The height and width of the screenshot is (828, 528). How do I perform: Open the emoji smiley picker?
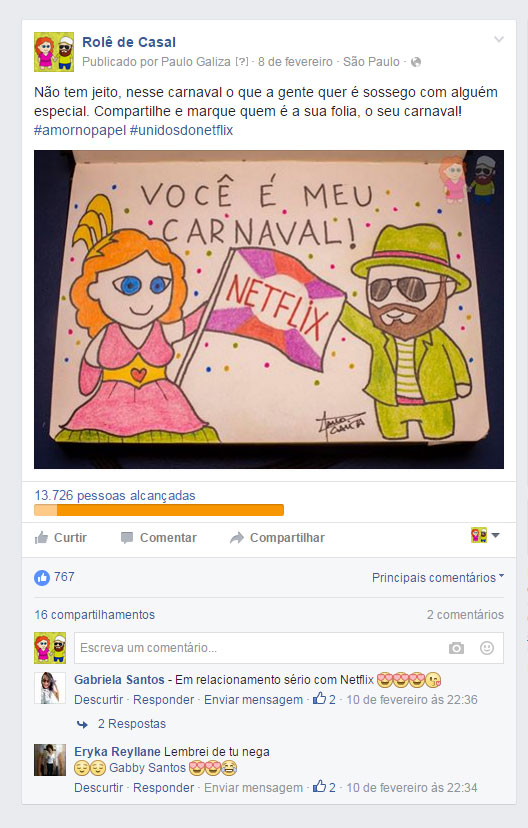click(487, 648)
